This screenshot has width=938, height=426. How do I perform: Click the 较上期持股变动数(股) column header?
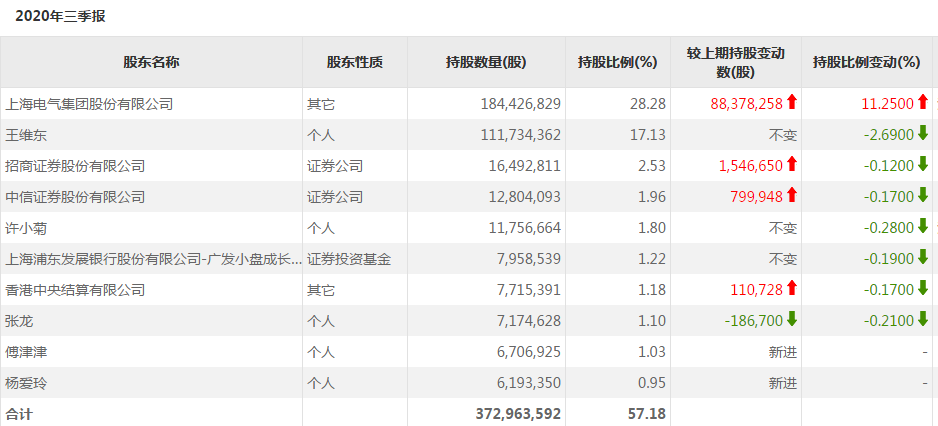click(x=736, y=63)
